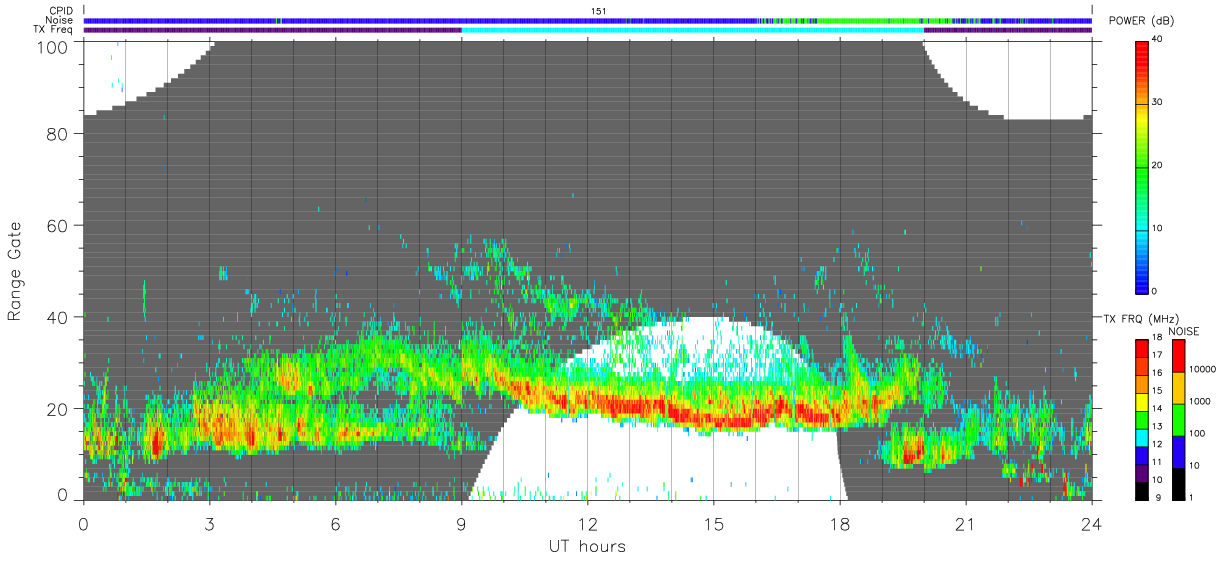
Task: Click the x-axis tick label '6'
Action: pyautogui.click(x=335, y=523)
